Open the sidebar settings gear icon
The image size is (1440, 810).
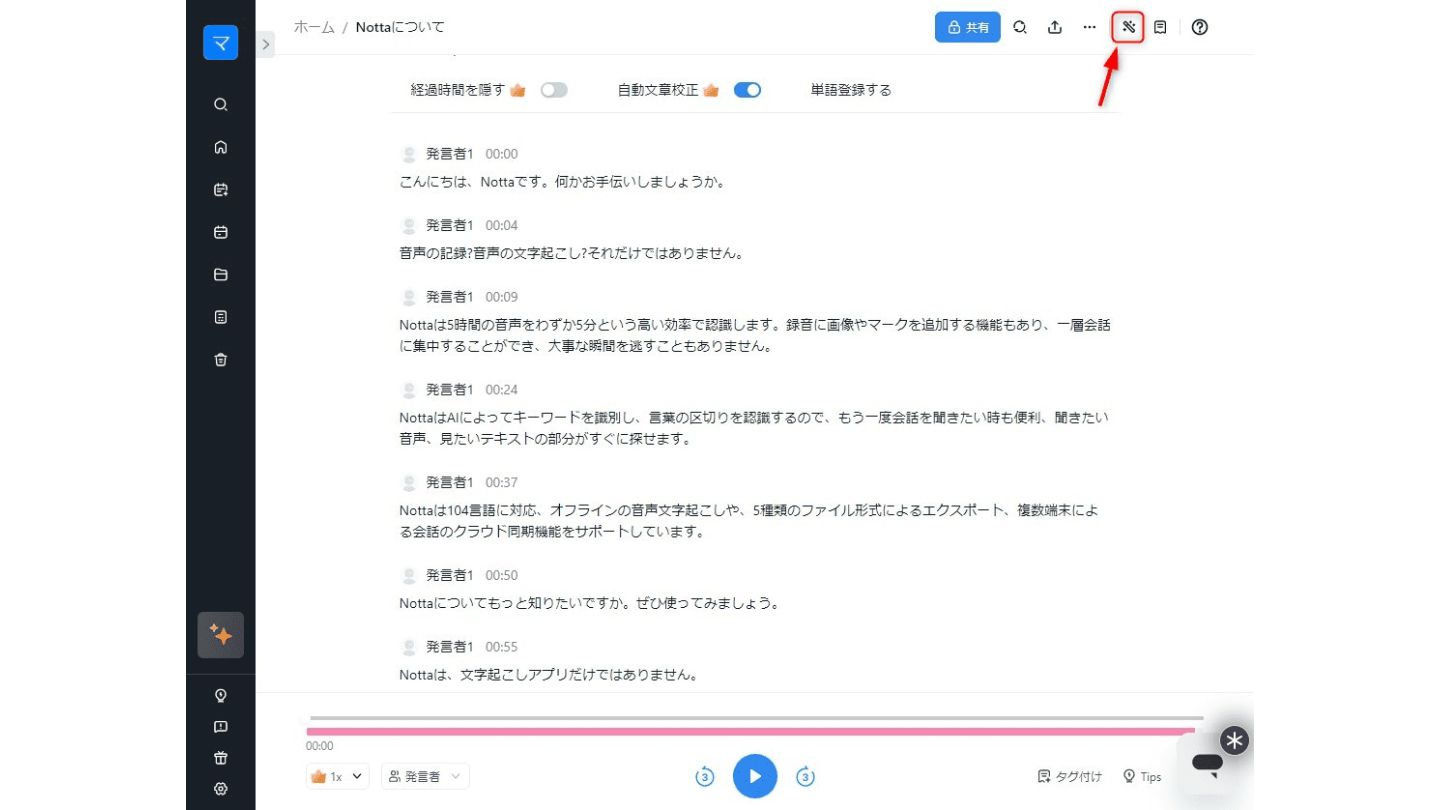tap(221, 788)
